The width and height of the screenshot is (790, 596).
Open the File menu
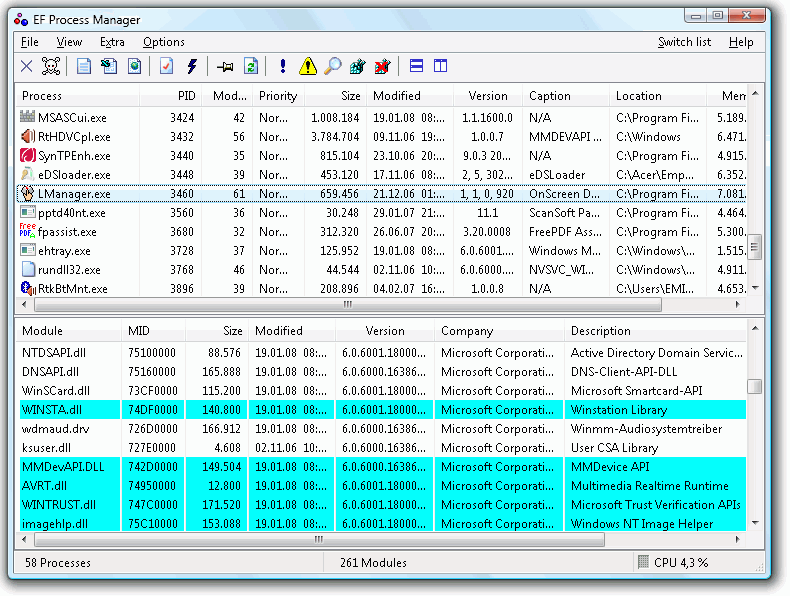[x=30, y=42]
